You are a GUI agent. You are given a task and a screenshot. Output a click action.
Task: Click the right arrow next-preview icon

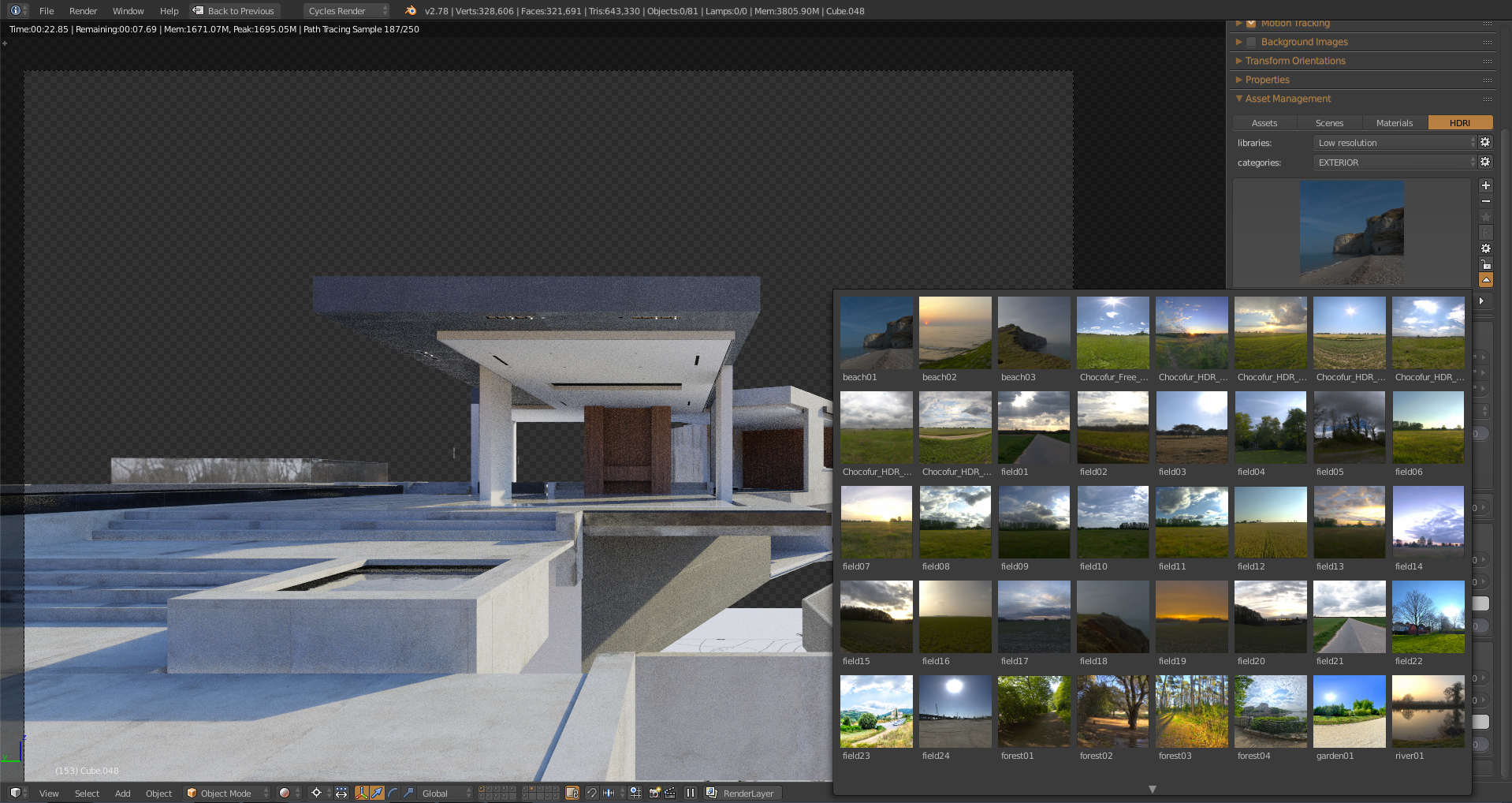pos(1482,301)
